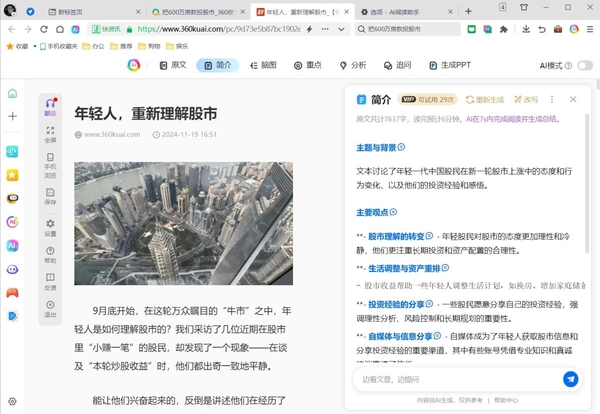
Task: Click 重新生成 regenerate button
Action: (x=485, y=100)
